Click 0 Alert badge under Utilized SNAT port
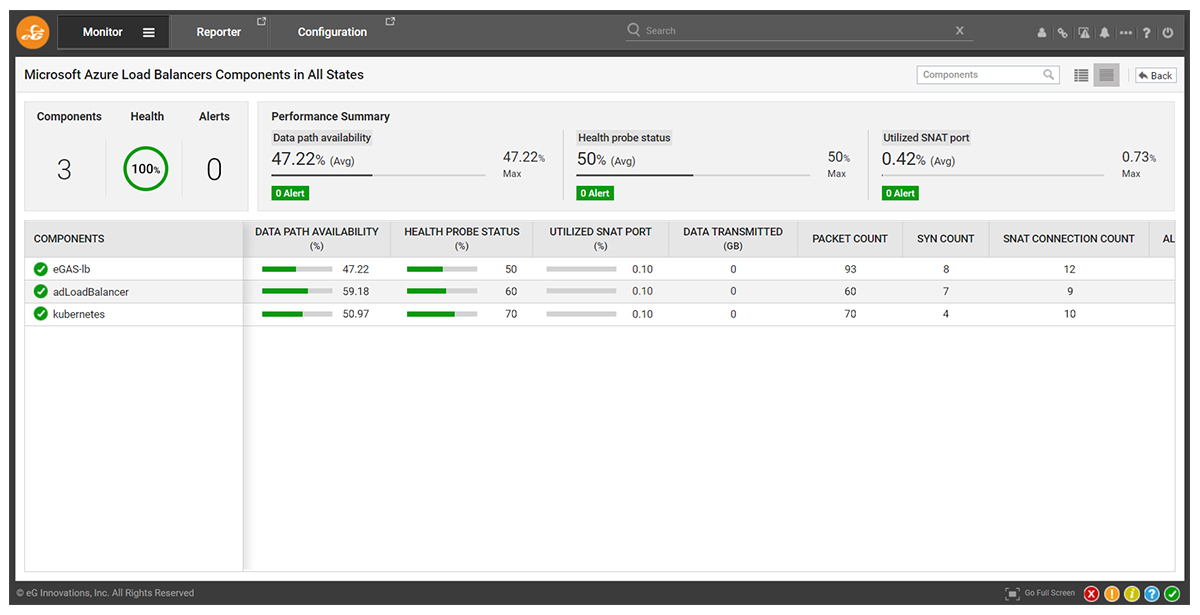 tap(900, 193)
